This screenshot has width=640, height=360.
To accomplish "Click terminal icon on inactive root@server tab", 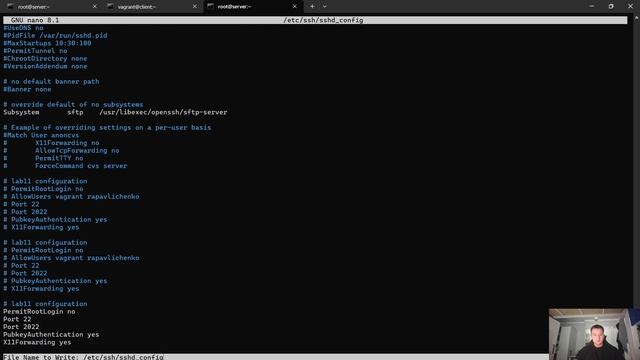I will (11, 7).
